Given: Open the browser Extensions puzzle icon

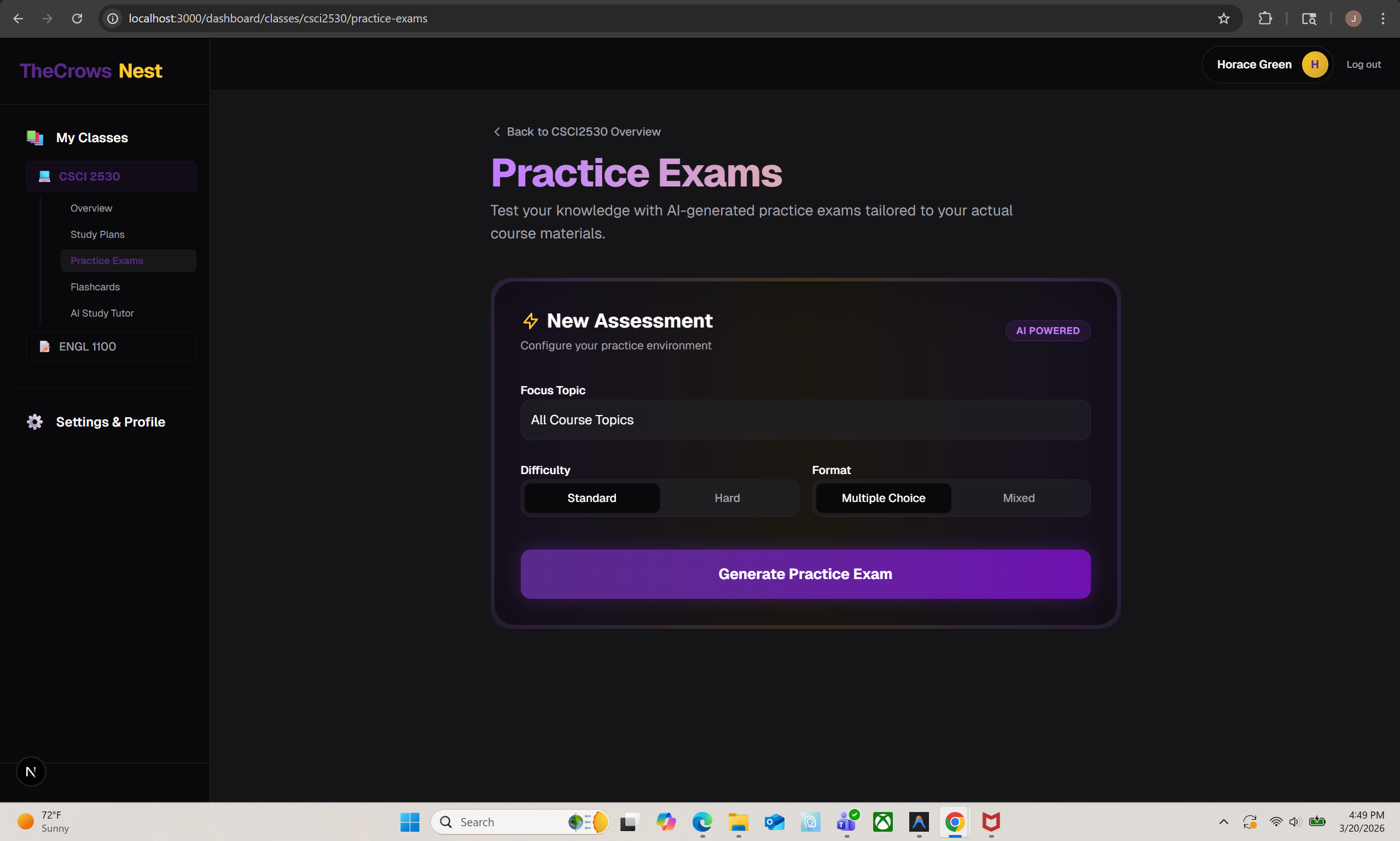Looking at the screenshot, I should 1264,19.
